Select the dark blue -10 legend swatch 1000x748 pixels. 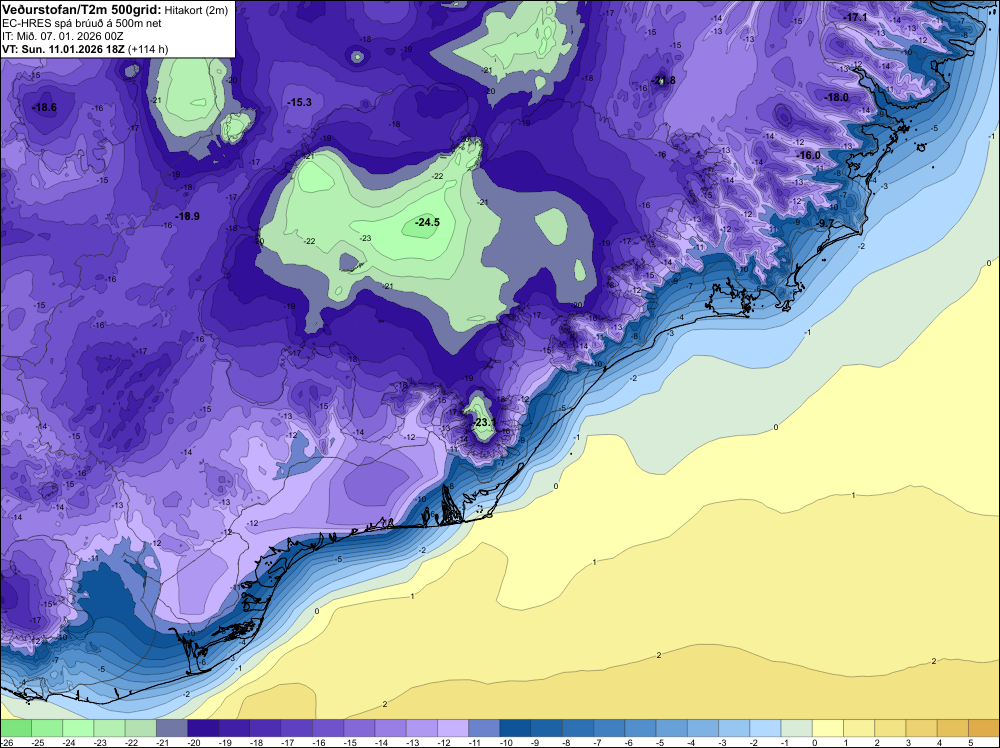515,728
